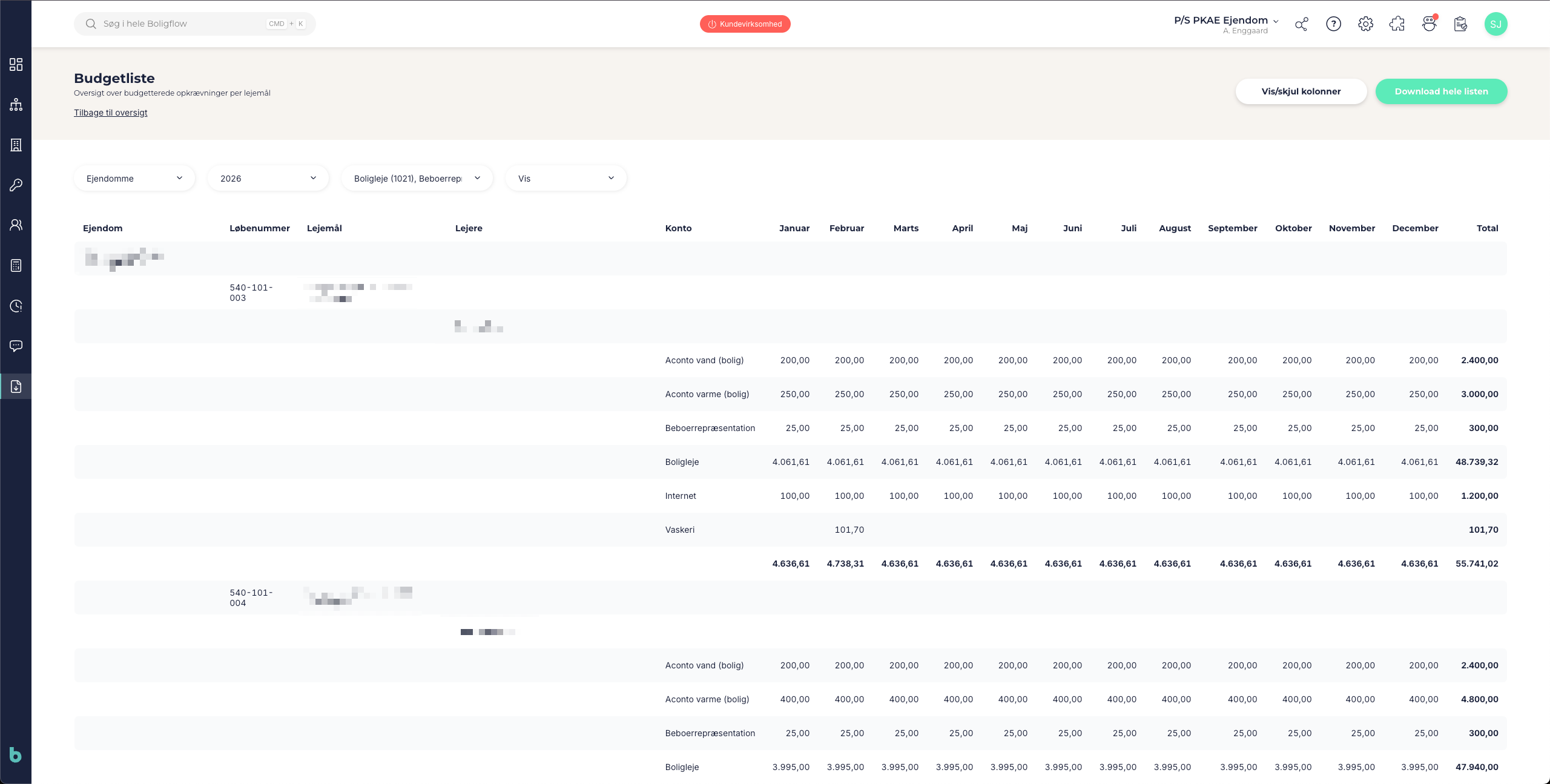Open the help question mark icon
This screenshot has width=1550, height=784.
[x=1333, y=24]
